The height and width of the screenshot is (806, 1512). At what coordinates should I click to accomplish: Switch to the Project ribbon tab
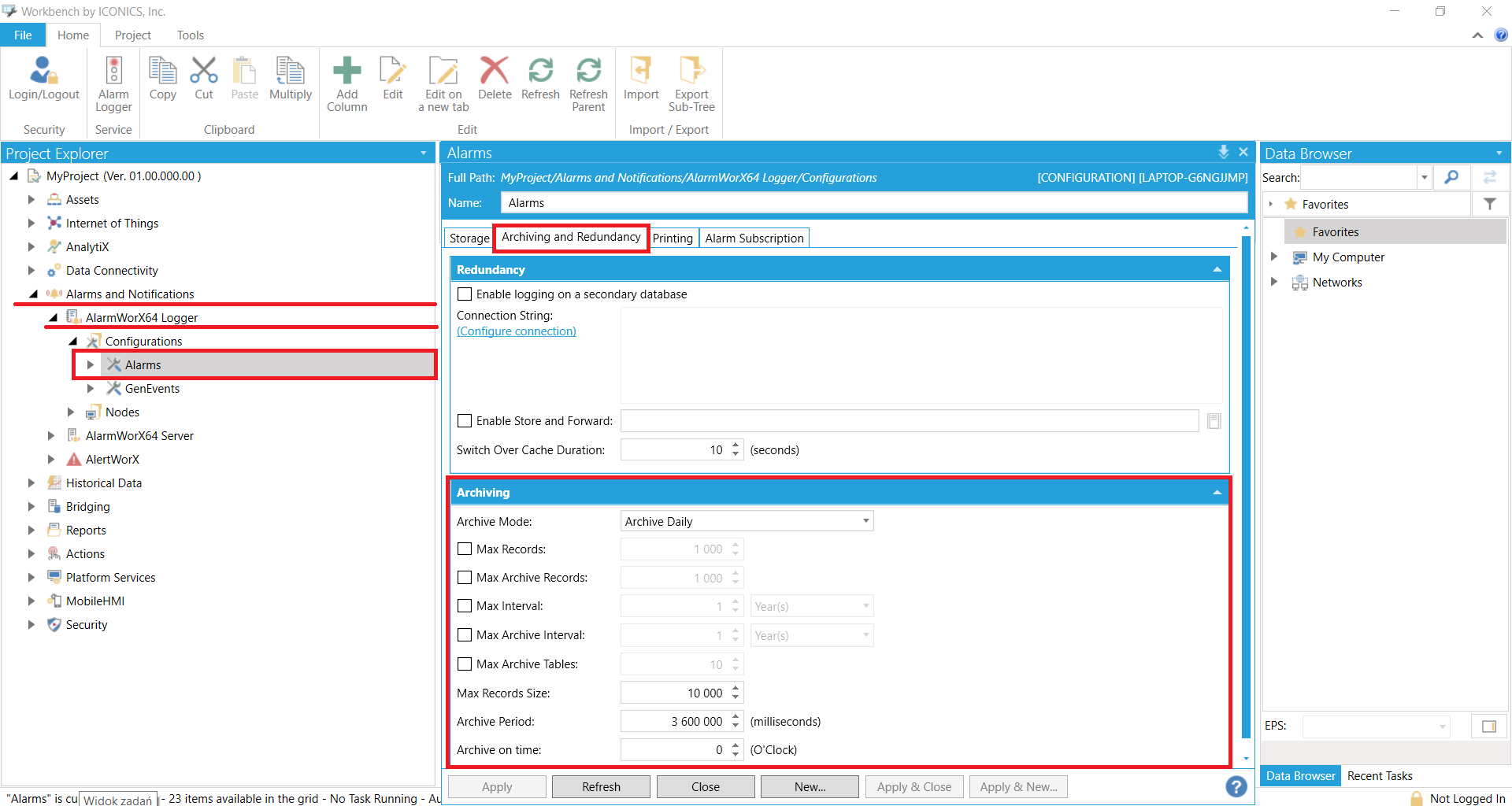(x=132, y=35)
